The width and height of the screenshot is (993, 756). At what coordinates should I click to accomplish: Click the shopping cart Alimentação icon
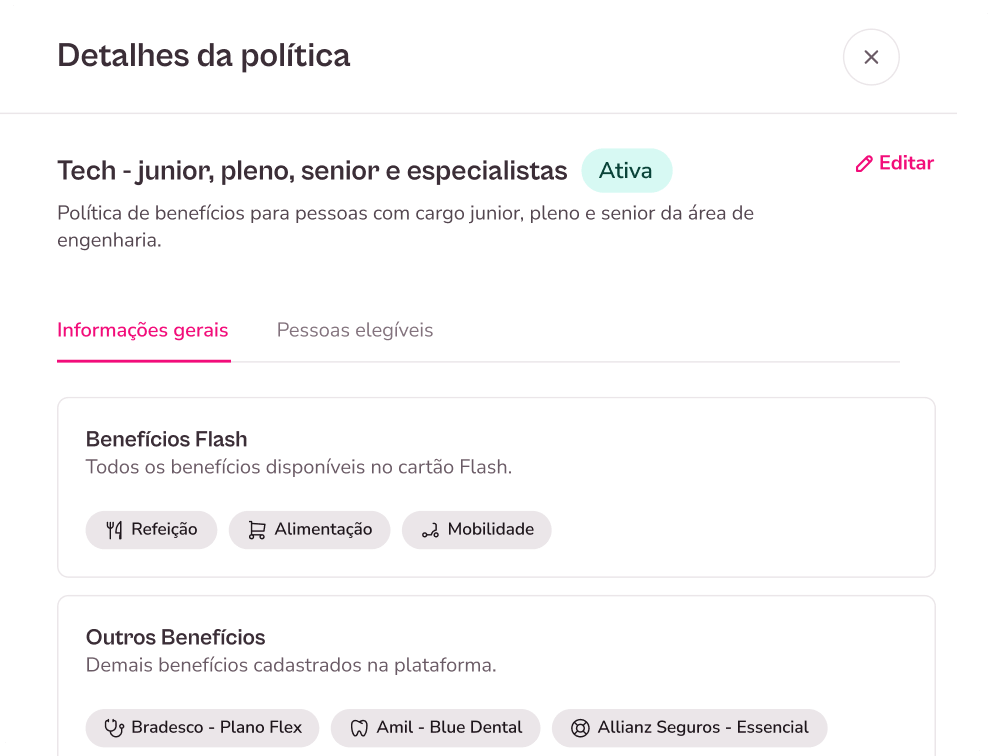point(257,530)
